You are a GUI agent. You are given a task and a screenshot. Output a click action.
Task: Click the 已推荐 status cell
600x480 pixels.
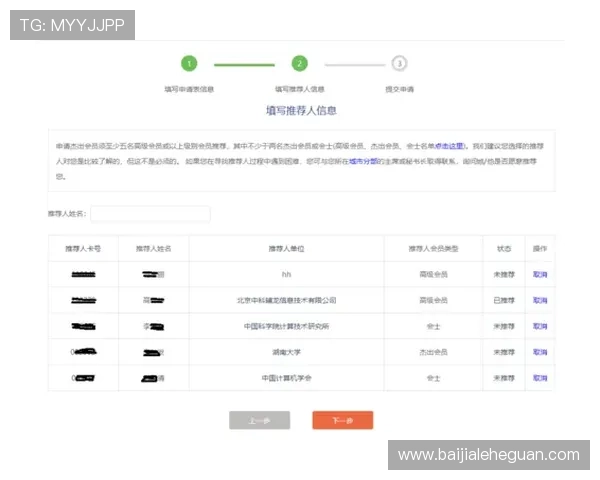504,300
